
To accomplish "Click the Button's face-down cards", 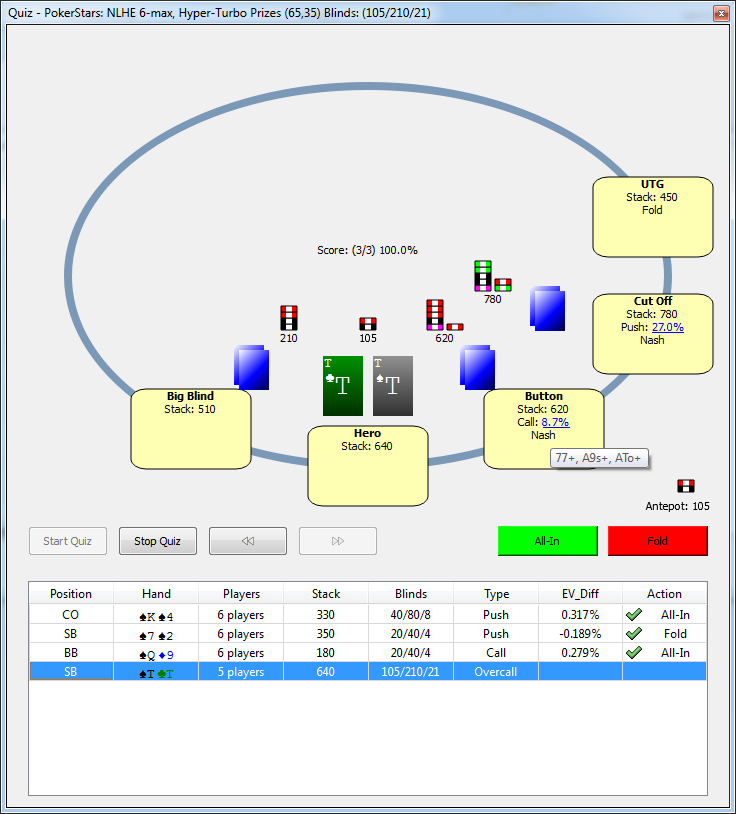I will 476,366.
